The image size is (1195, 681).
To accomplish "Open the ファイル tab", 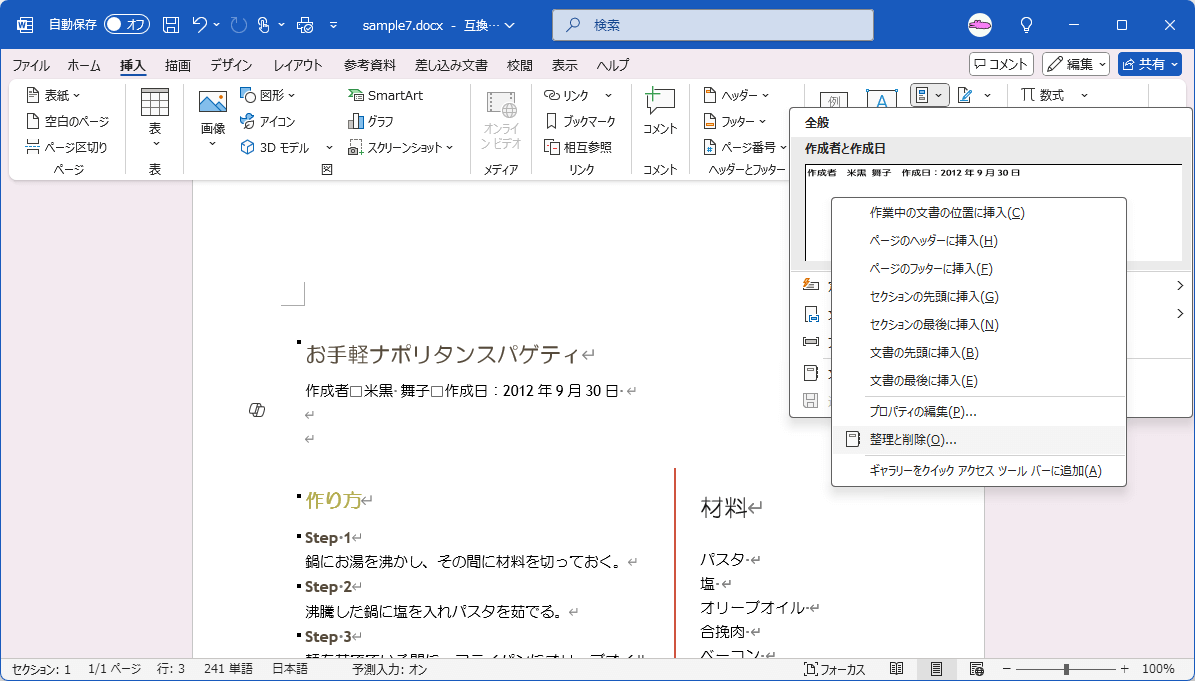I will [x=30, y=66].
